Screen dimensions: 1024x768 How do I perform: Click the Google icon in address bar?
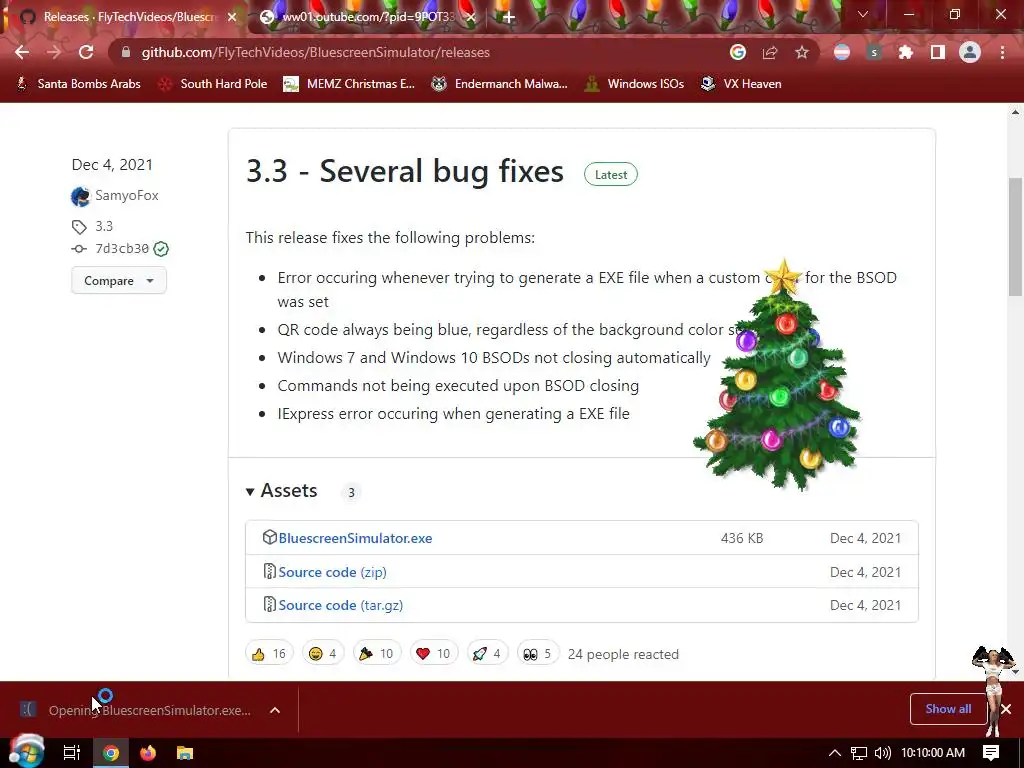(738, 52)
